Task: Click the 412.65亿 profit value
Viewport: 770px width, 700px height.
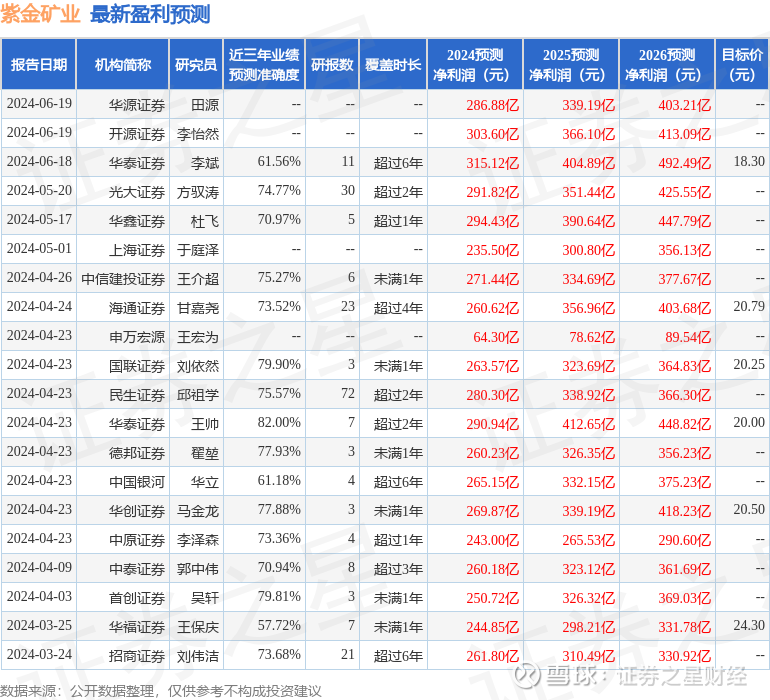Action: pyautogui.click(x=588, y=423)
